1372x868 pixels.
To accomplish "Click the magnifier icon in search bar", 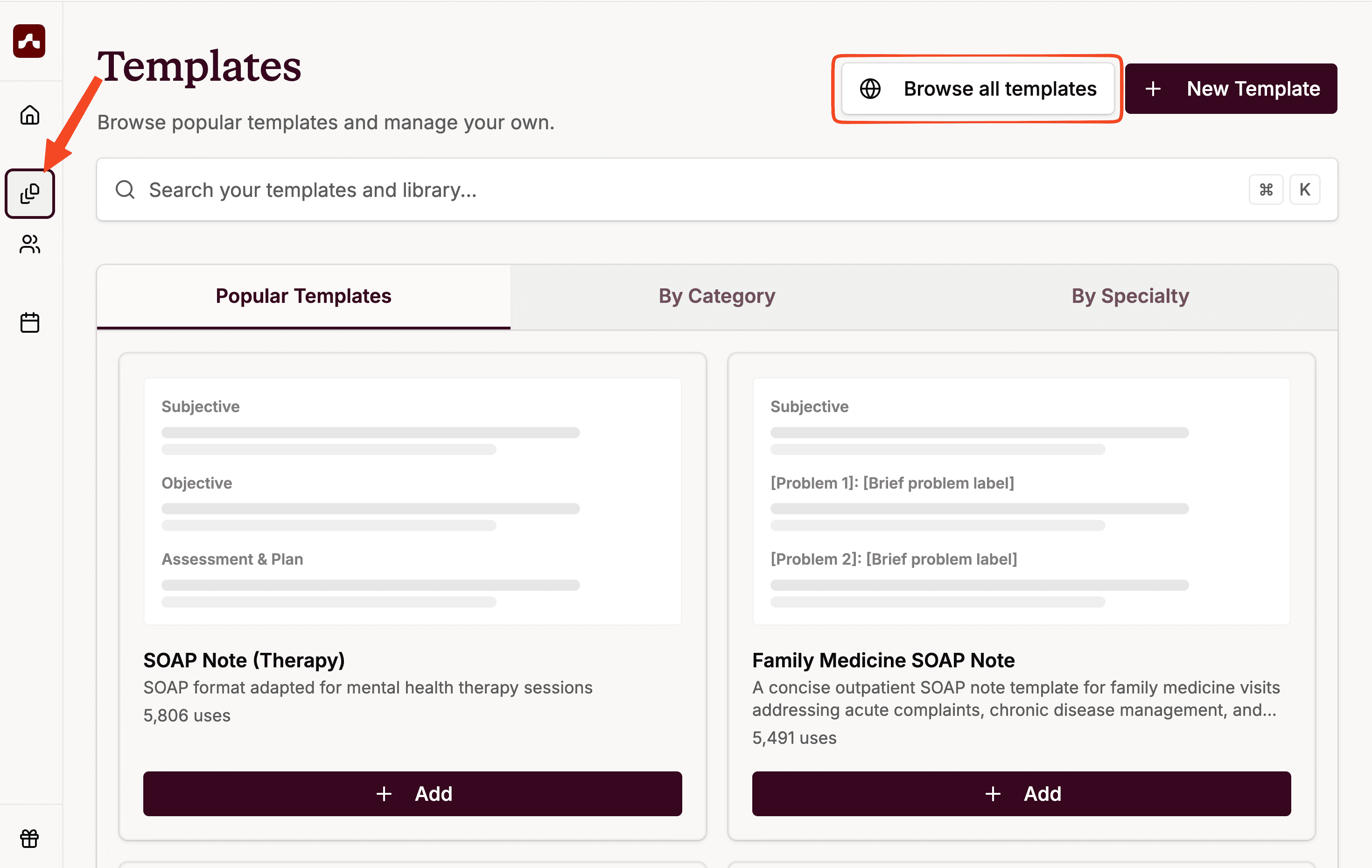I will point(125,190).
